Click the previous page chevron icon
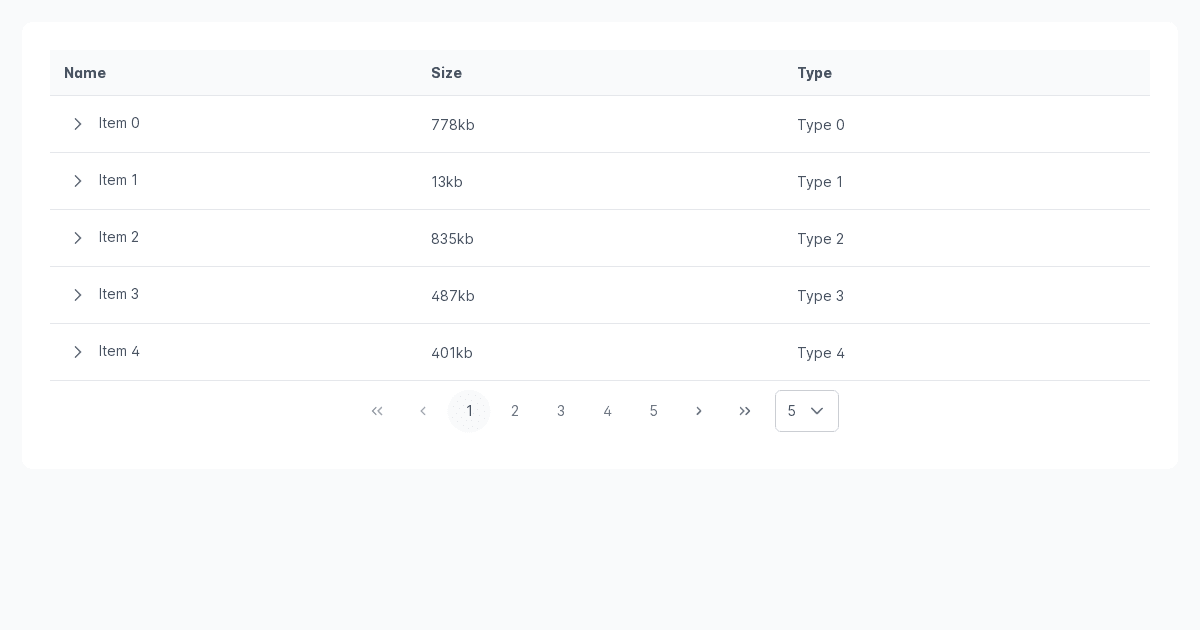Screen dimensions: 1200x630 (x=423, y=411)
